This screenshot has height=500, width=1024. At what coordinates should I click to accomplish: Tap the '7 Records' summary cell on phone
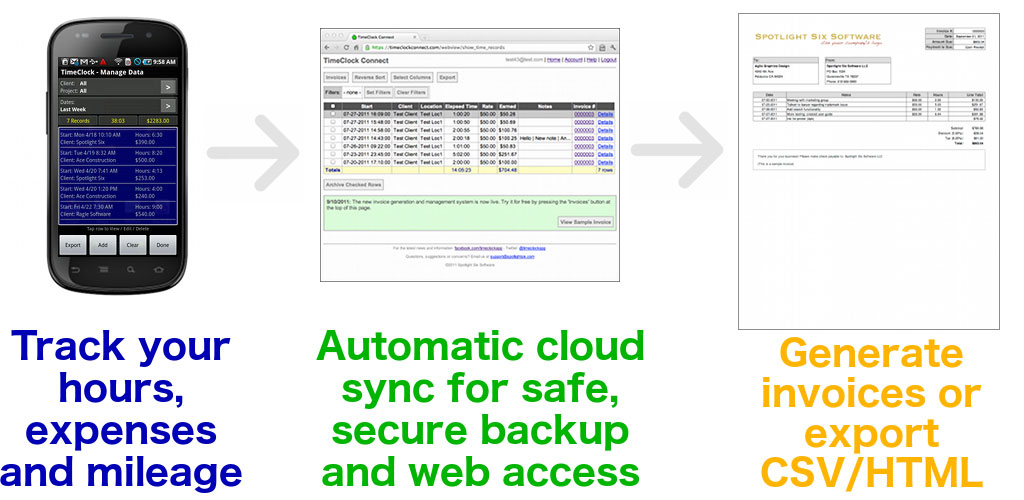point(78,120)
